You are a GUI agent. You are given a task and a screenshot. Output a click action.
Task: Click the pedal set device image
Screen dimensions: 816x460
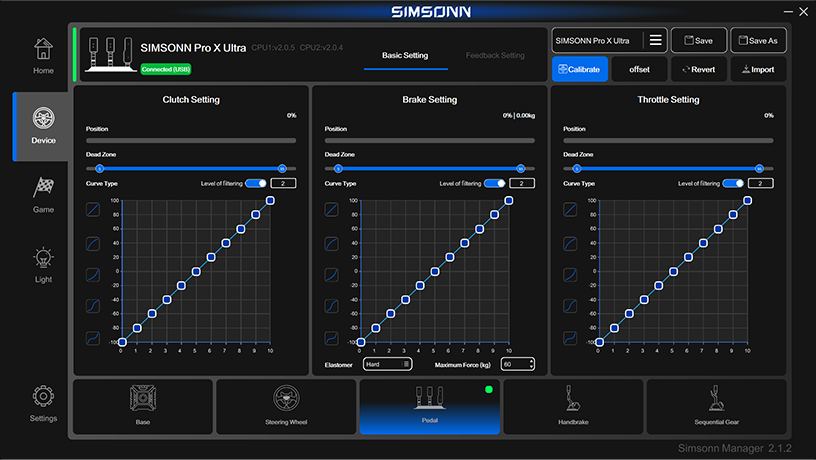coord(110,55)
